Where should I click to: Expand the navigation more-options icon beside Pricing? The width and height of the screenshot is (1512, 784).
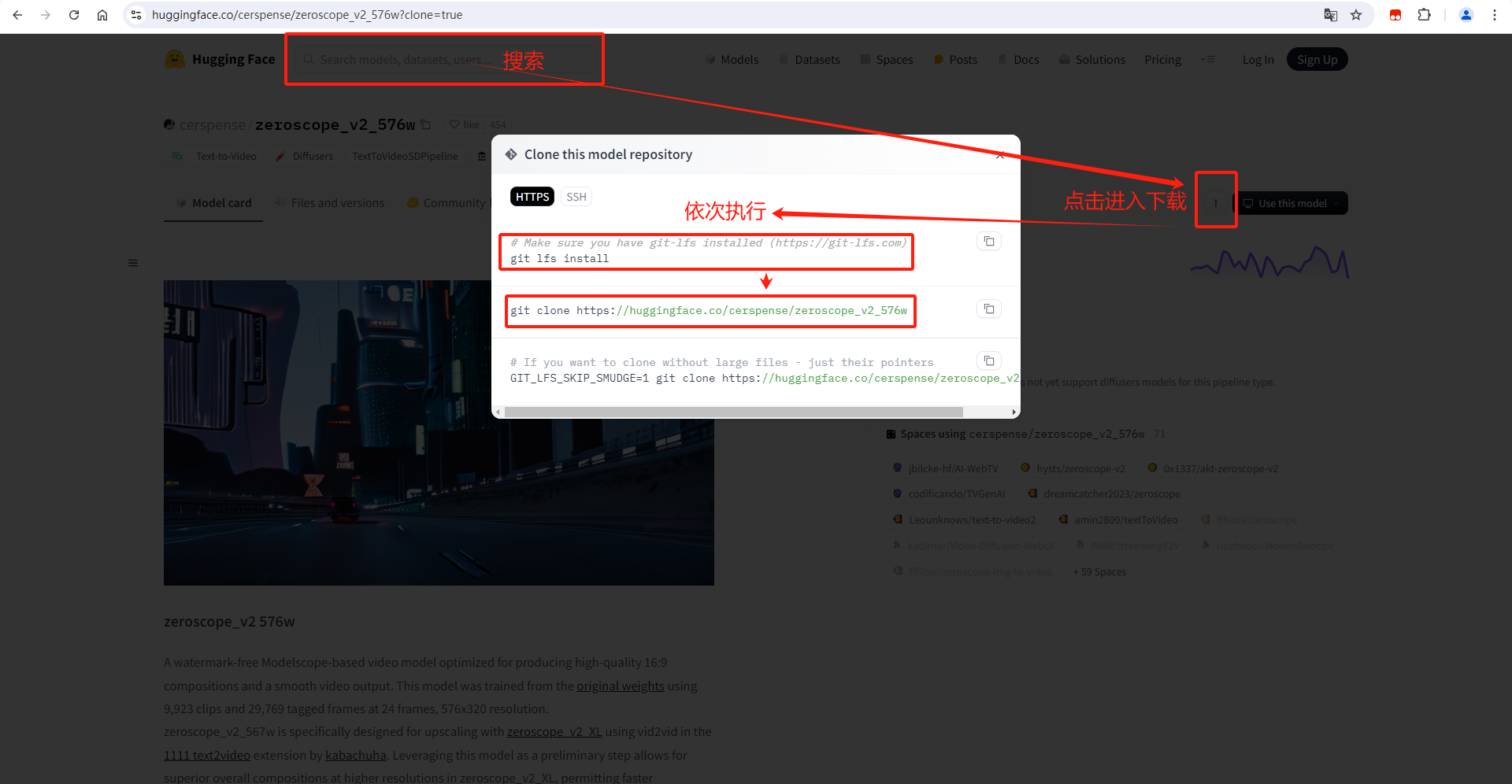tap(1207, 59)
